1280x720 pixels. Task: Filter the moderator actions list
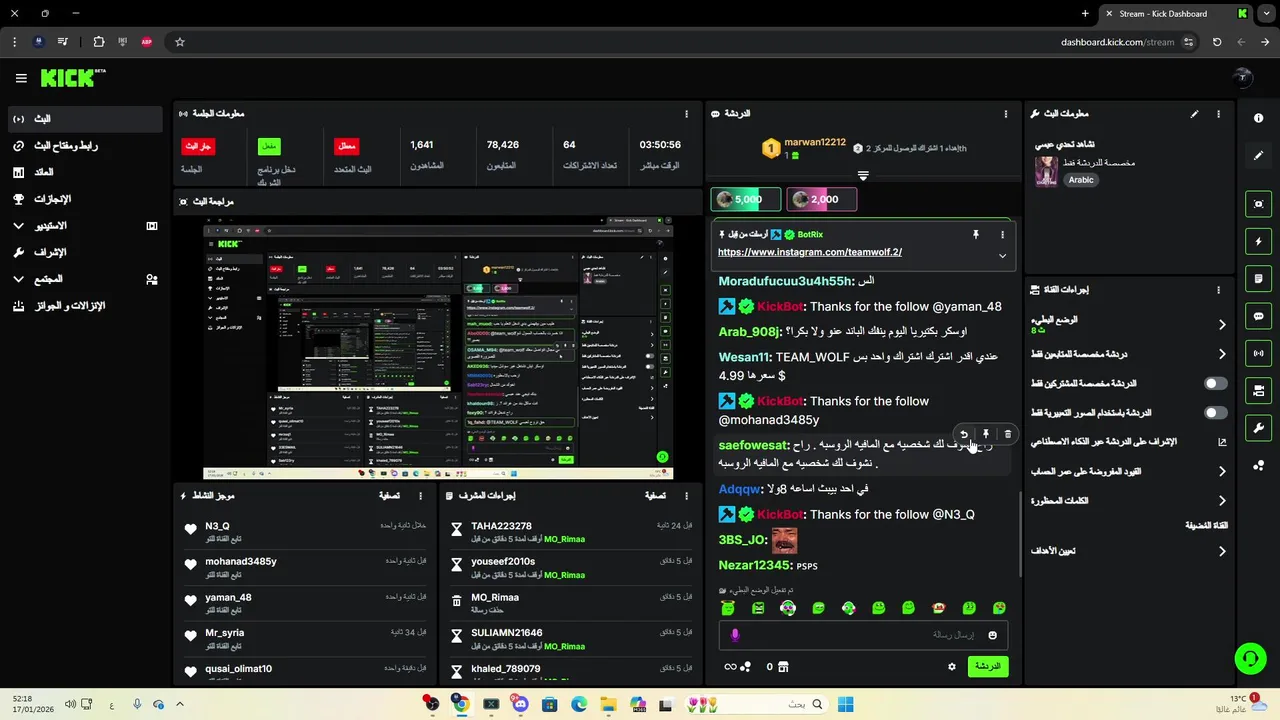point(655,495)
